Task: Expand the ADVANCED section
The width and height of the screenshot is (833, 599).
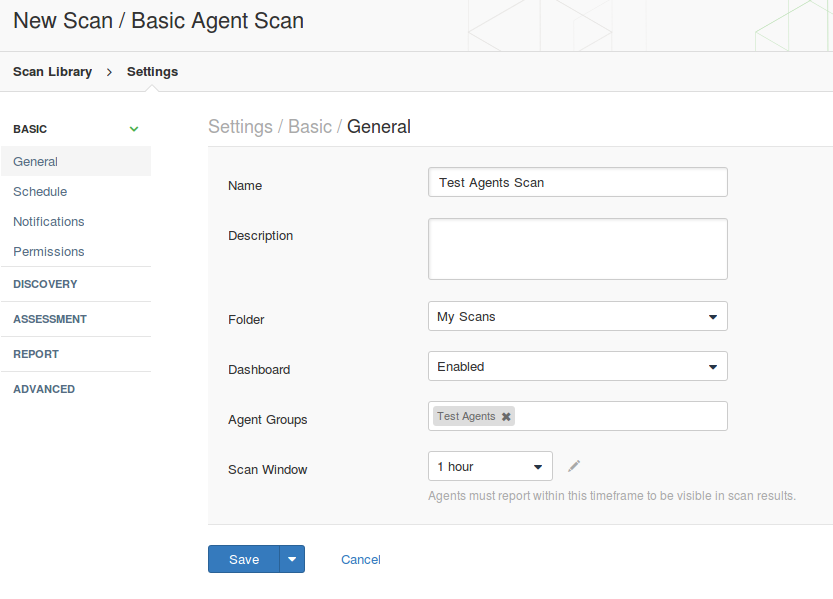Action: [x=76, y=389]
